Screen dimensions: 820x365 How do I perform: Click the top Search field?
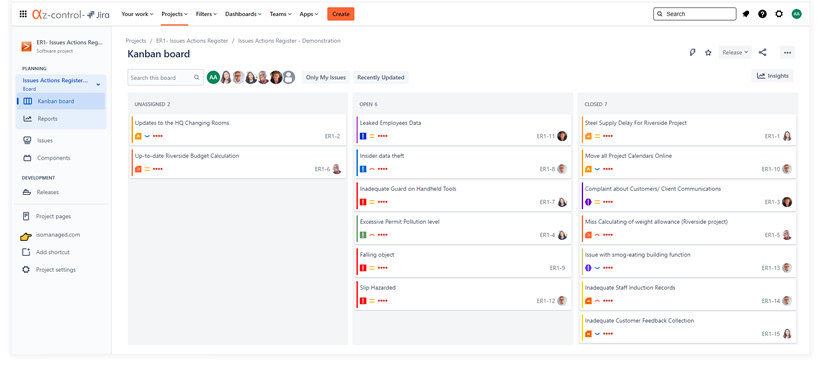(694, 14)
